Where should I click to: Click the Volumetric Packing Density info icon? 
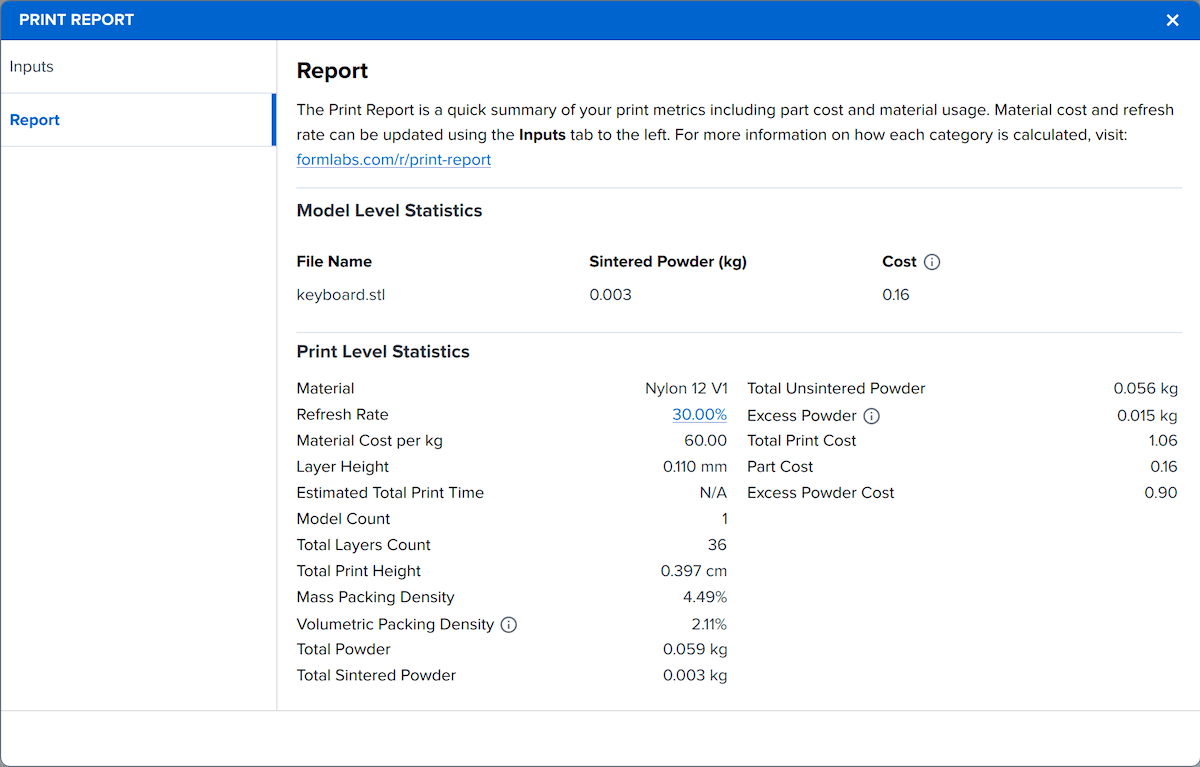(x=508, y=625)
